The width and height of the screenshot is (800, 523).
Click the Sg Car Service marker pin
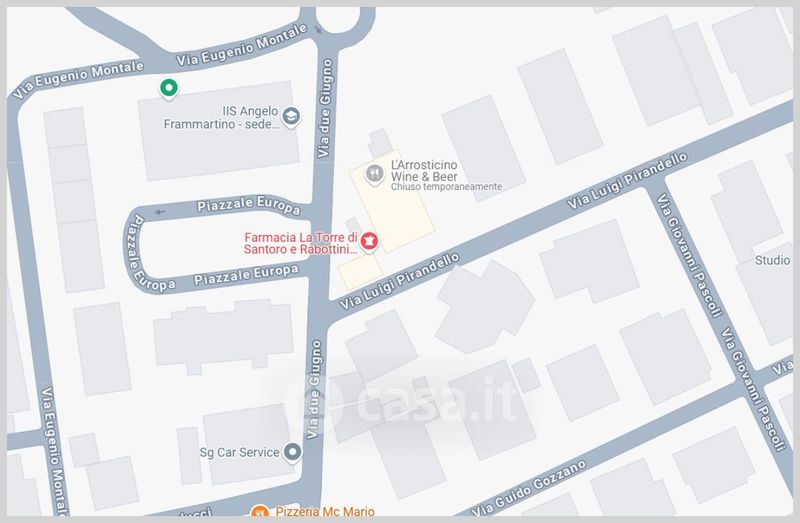point(292,453)
